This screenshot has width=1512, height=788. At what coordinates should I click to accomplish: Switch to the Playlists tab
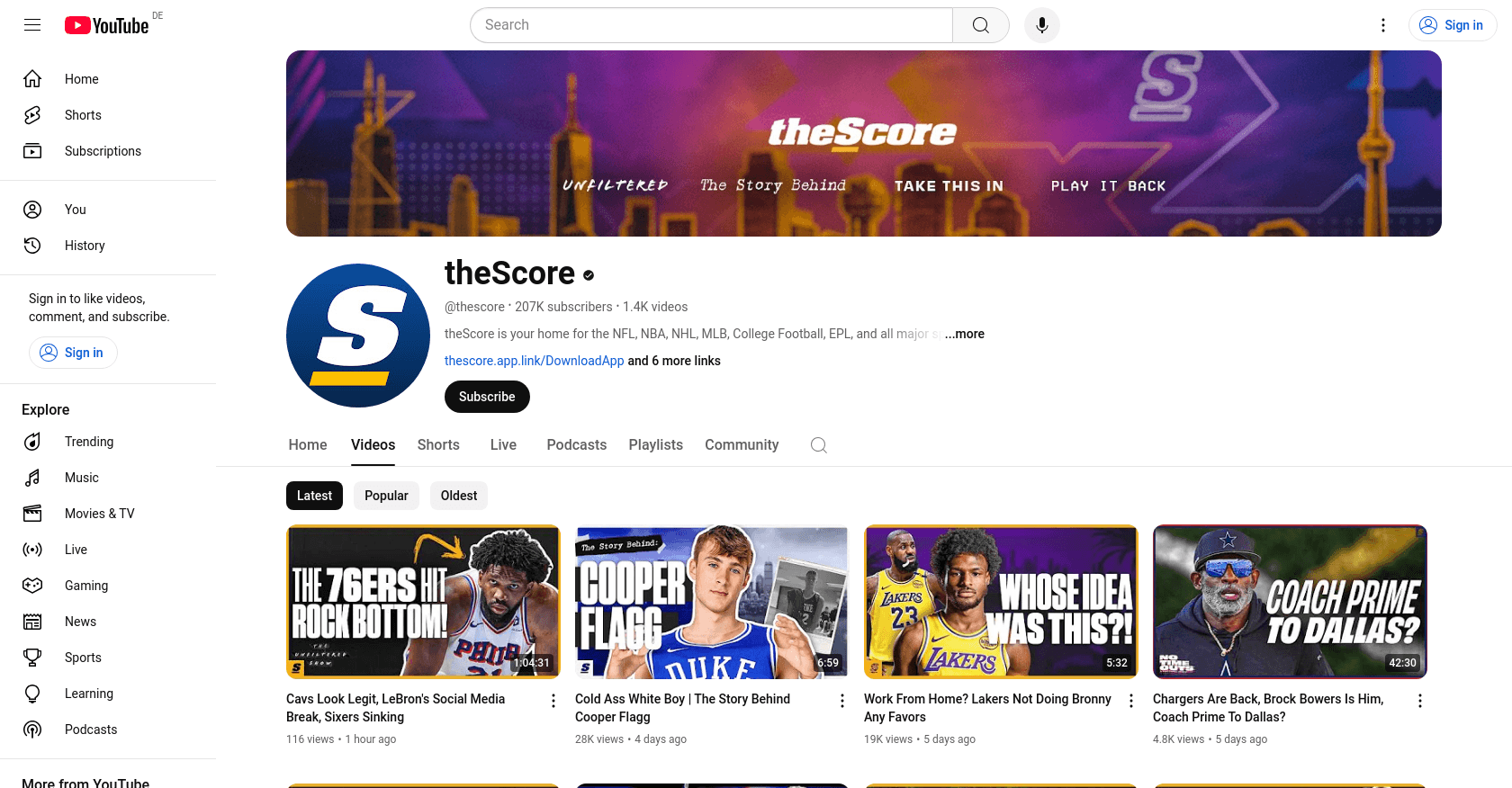655,445
